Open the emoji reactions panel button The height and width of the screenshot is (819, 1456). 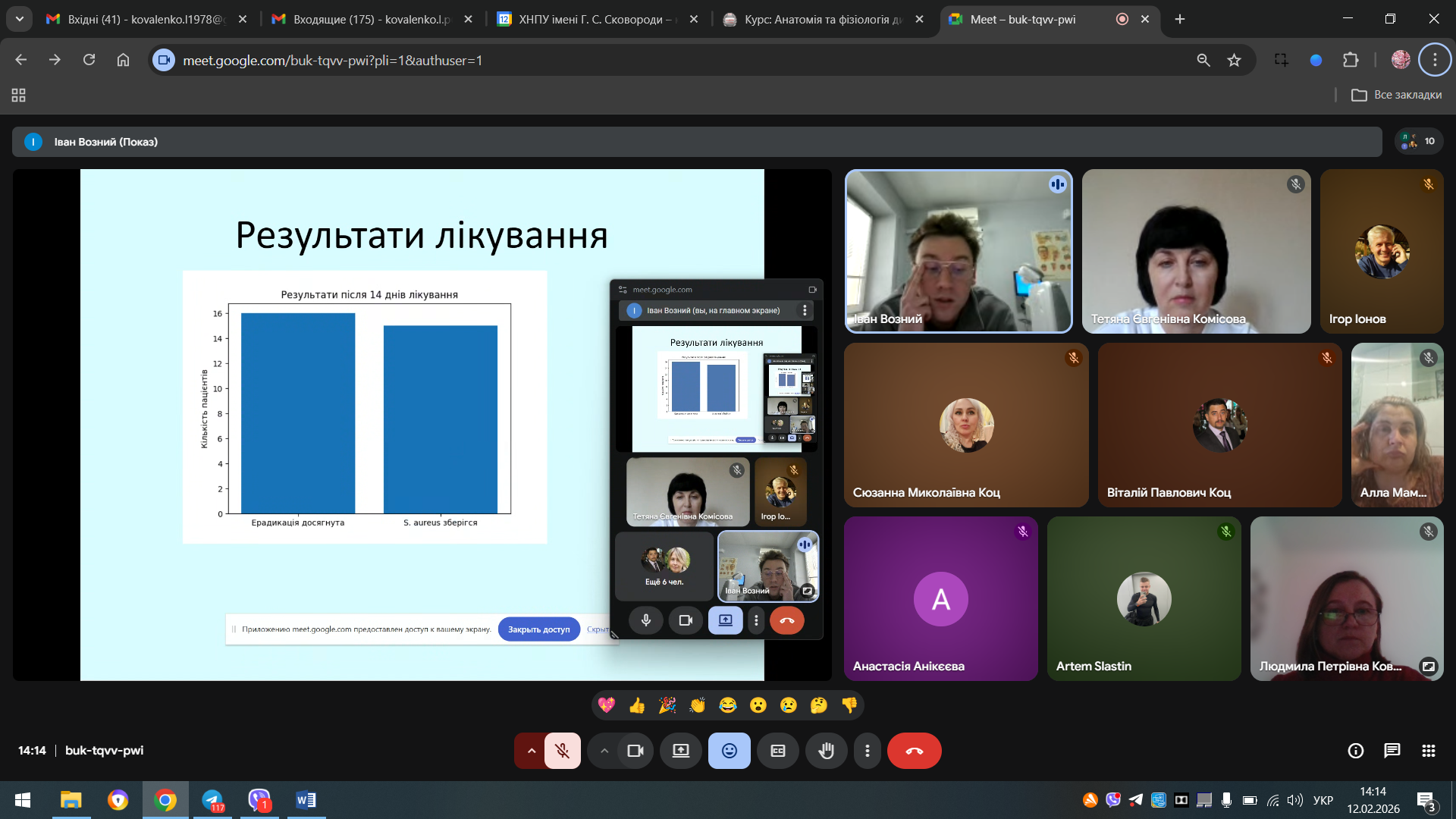click(x=729, y=751)
